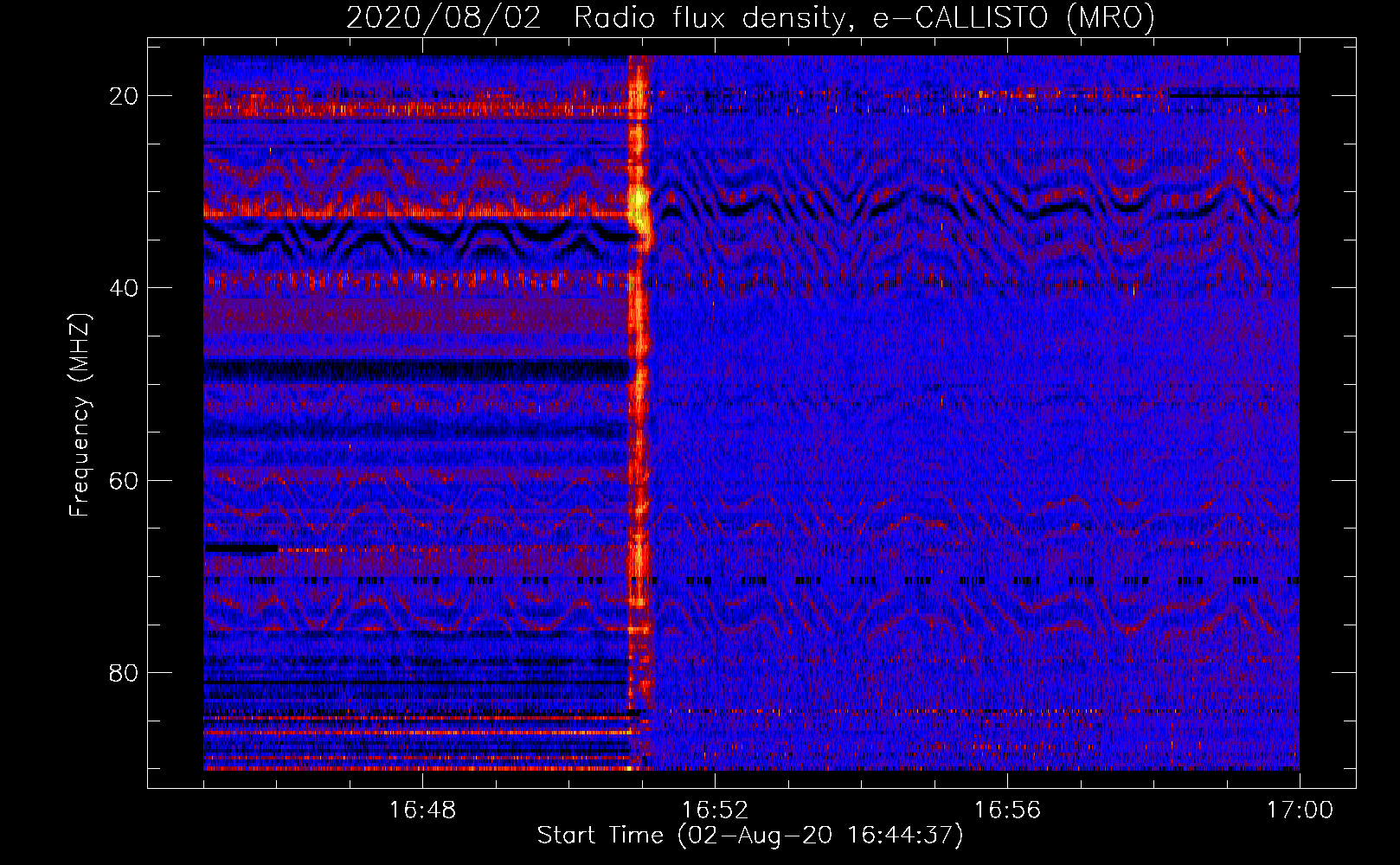
Task: Click the 16:52 time tick label
Action: (x=715, y=811)
